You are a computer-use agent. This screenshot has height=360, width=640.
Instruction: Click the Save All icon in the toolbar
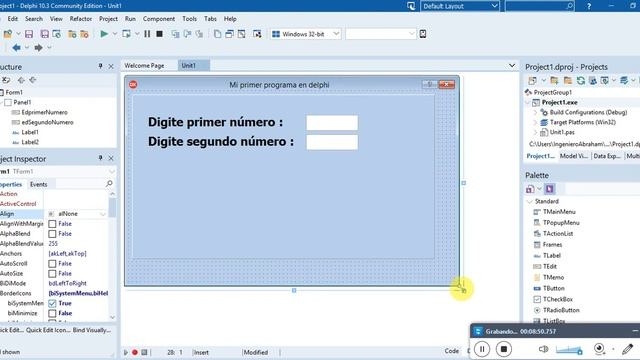(44, 34)
